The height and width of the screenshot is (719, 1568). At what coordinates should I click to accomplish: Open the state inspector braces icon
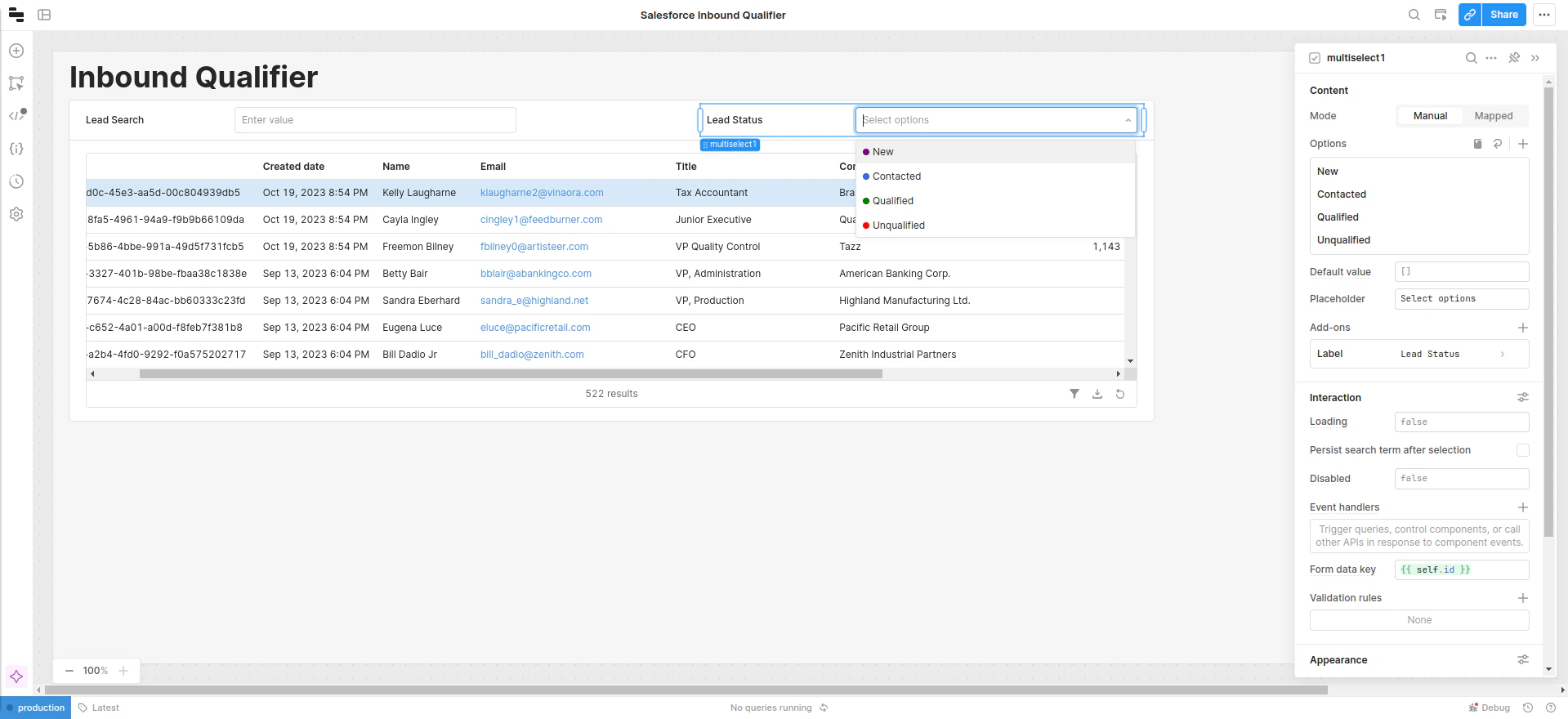point(16,149)
